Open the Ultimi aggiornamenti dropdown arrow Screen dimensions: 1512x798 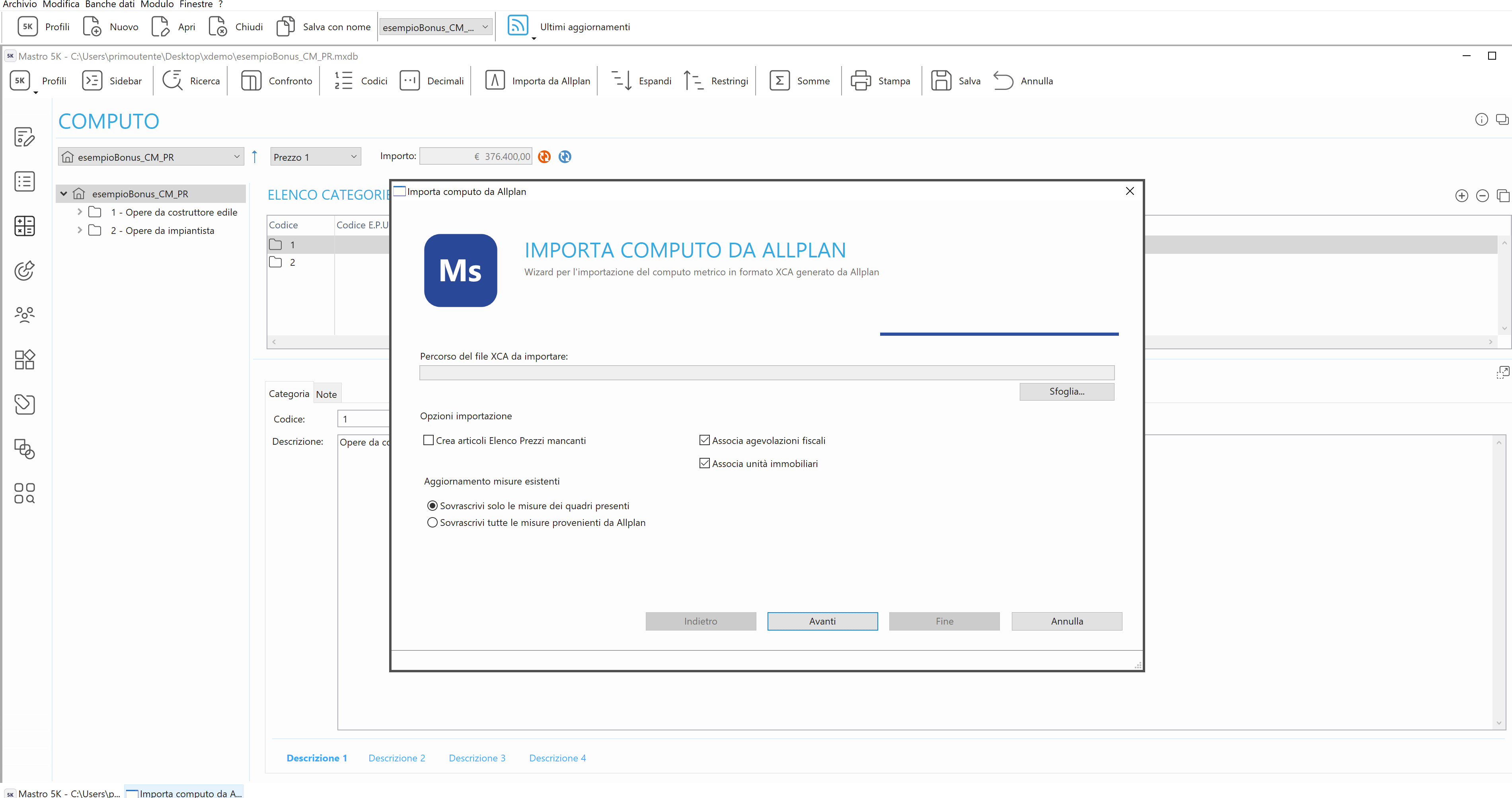coord(534,39)
